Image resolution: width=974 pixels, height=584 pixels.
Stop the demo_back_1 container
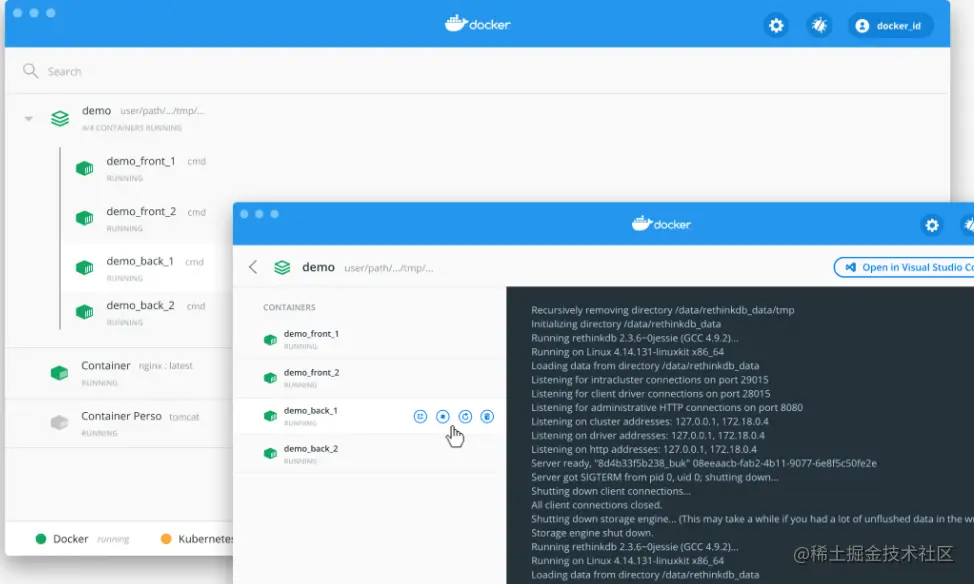443,416
